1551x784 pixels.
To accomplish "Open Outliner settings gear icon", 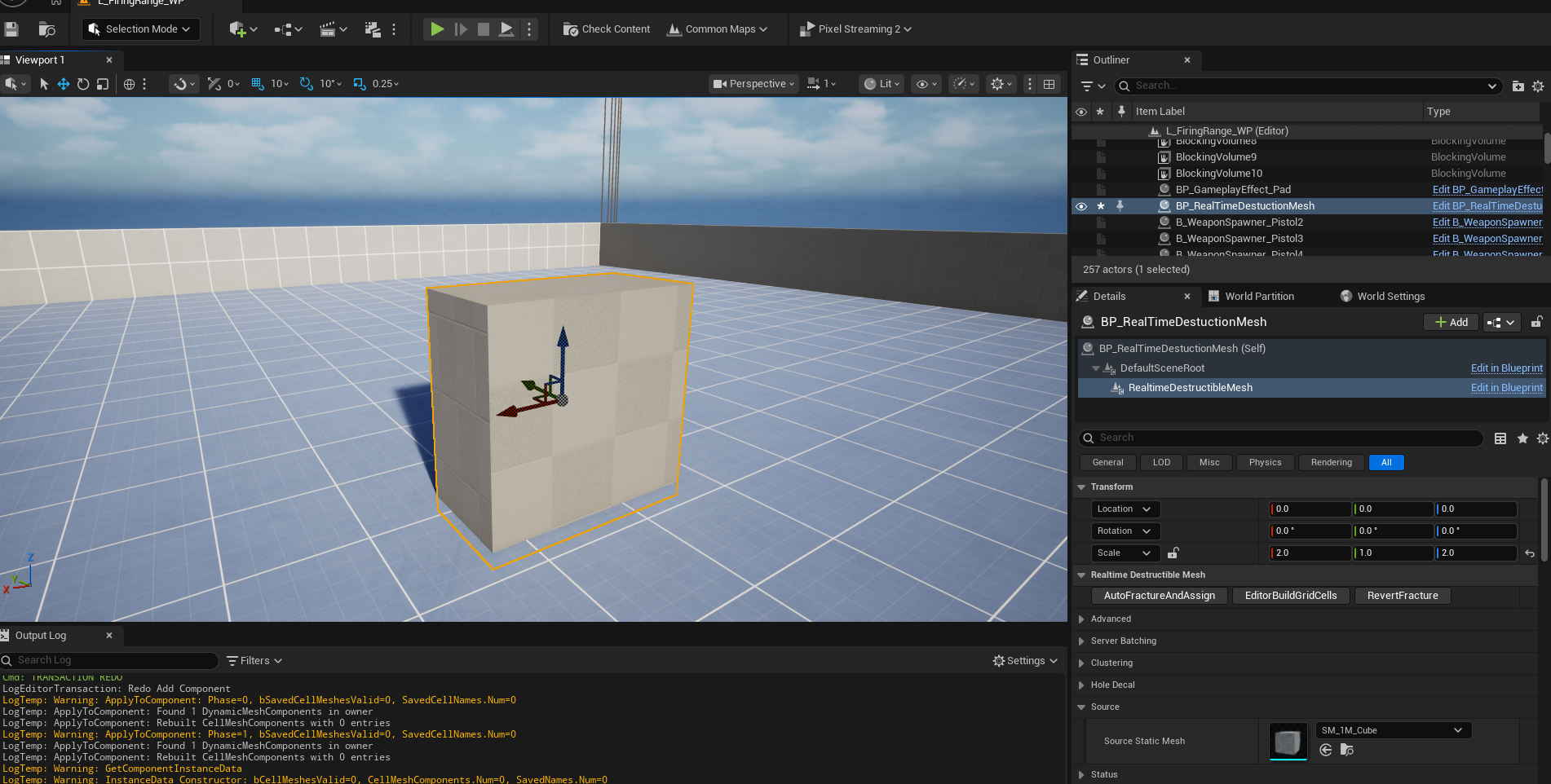I will pyautogui.click(x=1538, y=86).
